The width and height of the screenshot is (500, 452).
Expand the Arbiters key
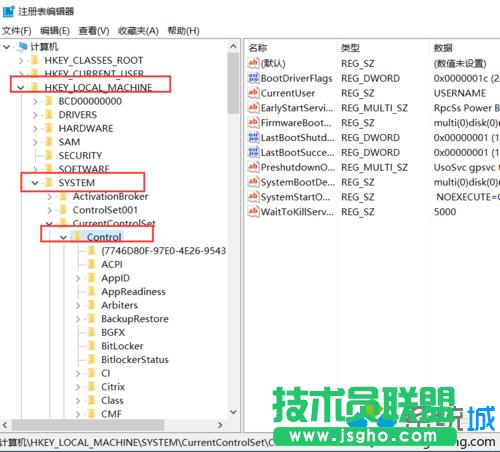pyautogui.click(x=78, y=305)
